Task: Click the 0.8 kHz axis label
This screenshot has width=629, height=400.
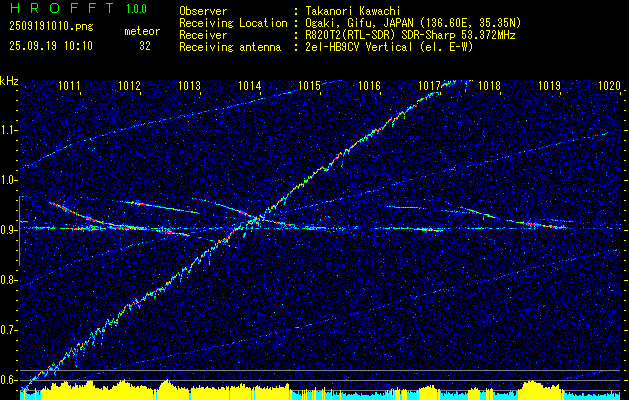Action: pos(8,280)
